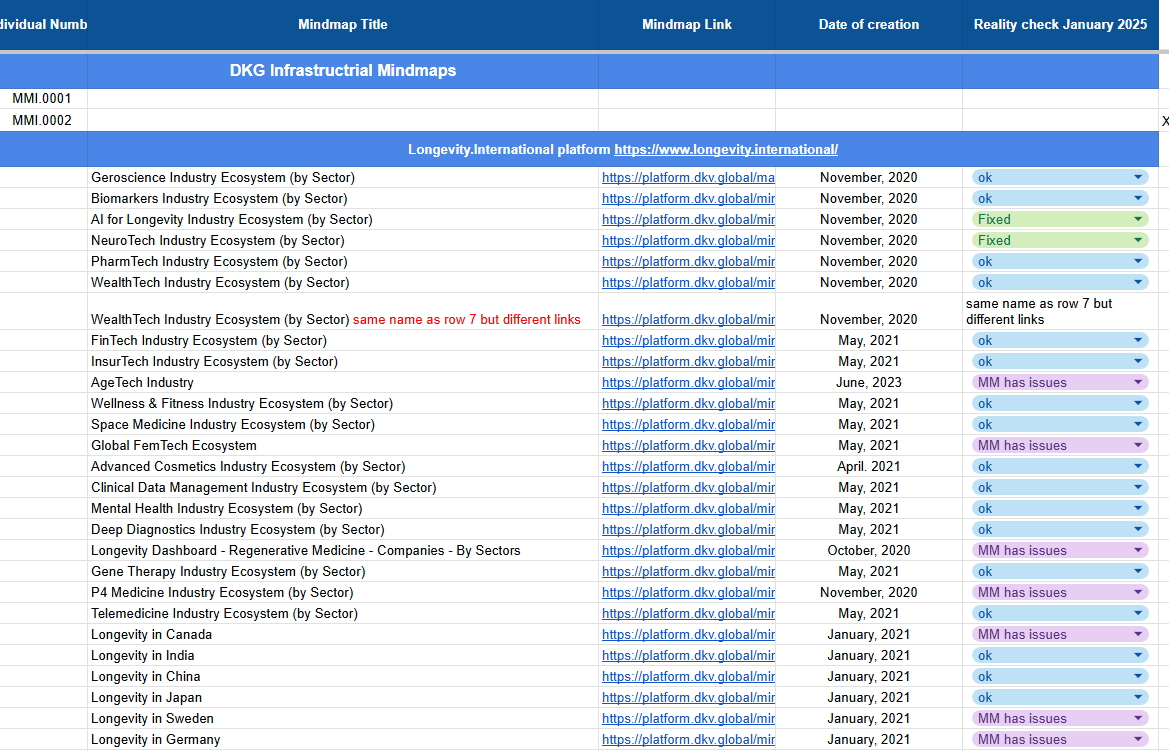Expand the Longevity in Sweden status dropdown
Image resolution: width=1169 pixels, height=751 pixels.
point(1138,719)
